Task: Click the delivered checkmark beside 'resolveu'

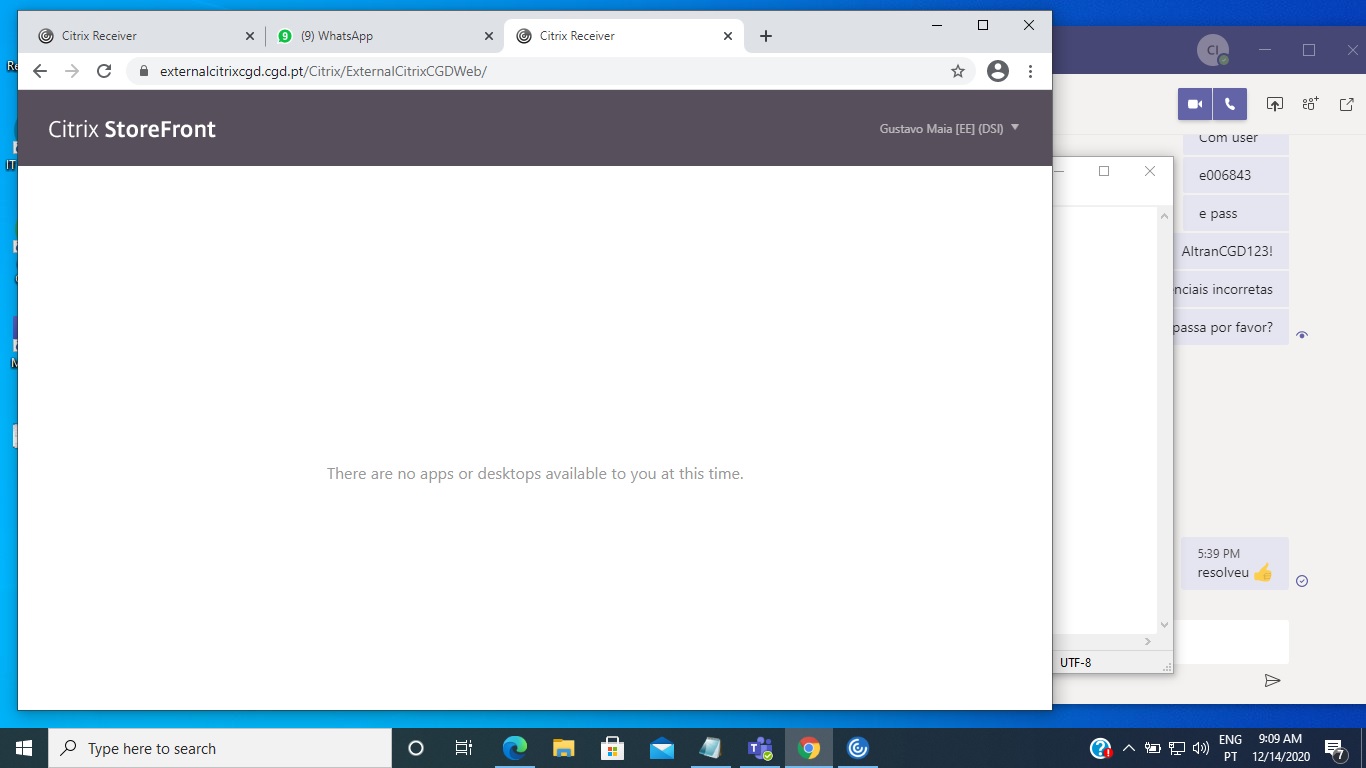Action: coord(1302,581)
